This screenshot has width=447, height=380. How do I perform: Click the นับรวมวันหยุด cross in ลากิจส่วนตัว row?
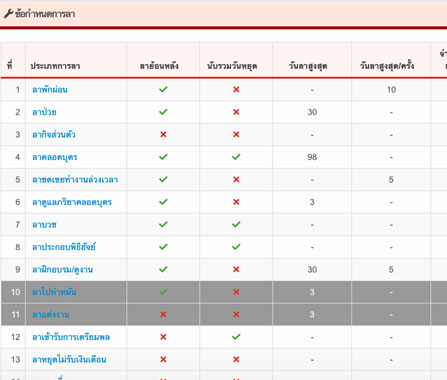pyautogui.click(x=236, y=134)
